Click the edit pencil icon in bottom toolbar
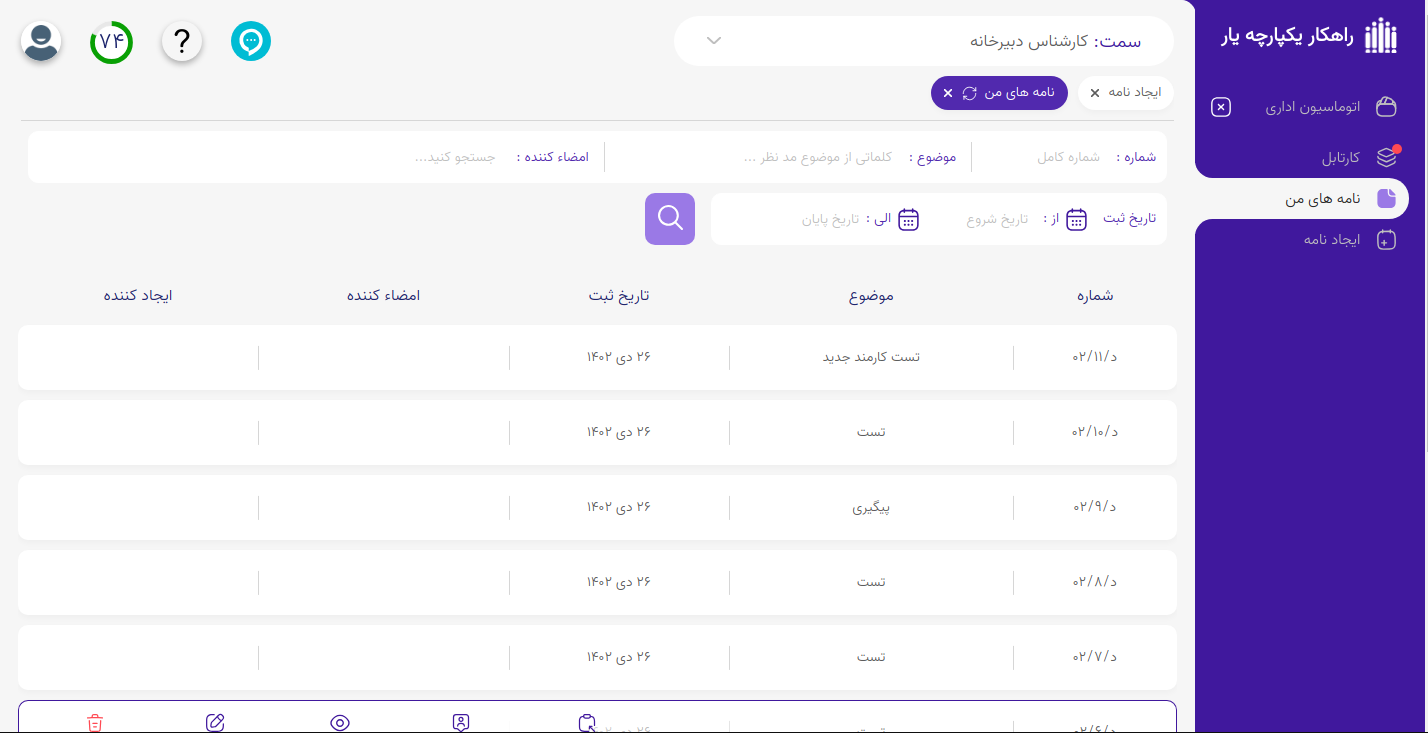The image size is (1428, 733). [216, 722]
